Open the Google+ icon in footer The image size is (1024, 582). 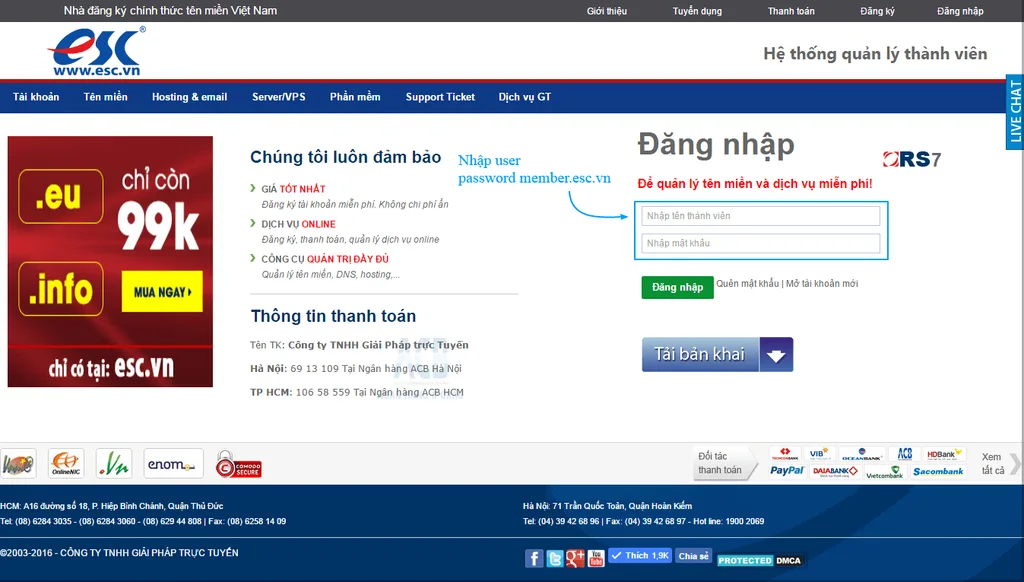(575, 558)
